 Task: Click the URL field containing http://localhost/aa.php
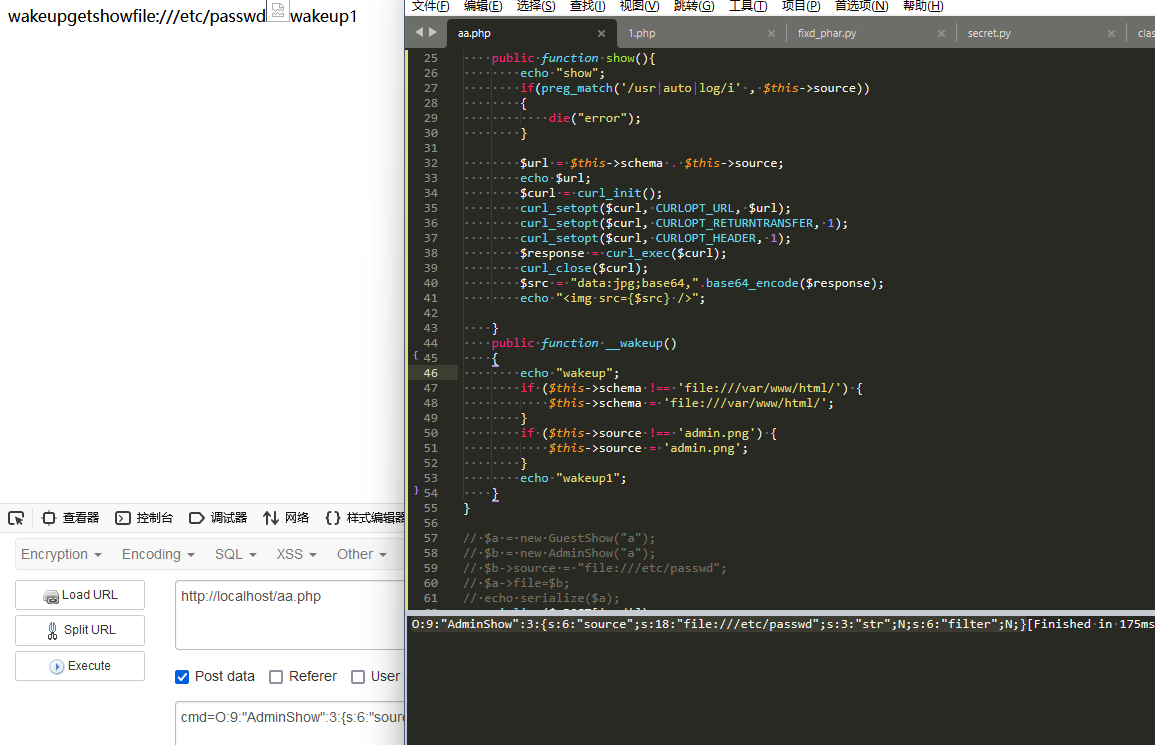click(290, 615)
